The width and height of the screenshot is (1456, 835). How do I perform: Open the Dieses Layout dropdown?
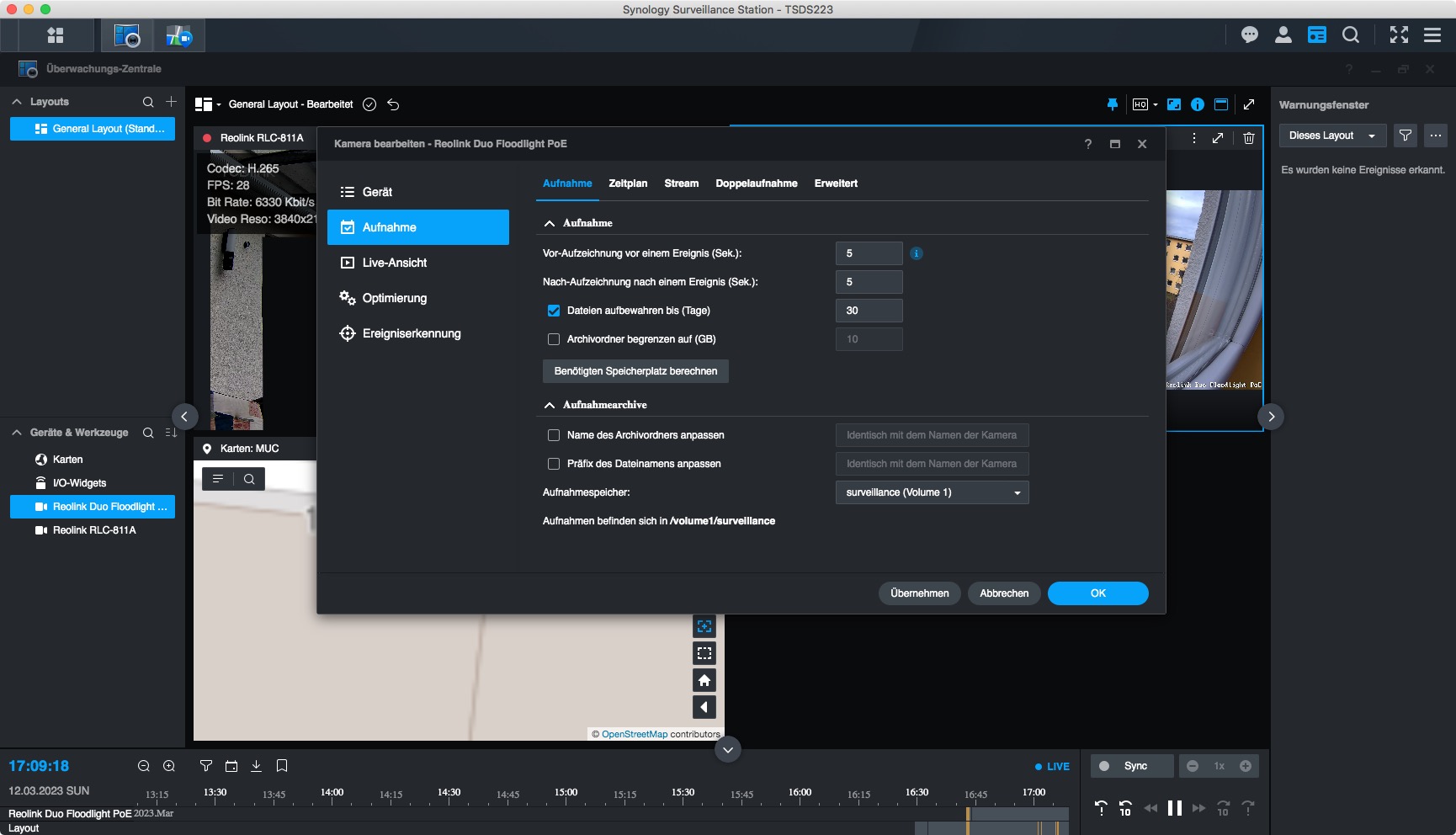(1331, 136)
